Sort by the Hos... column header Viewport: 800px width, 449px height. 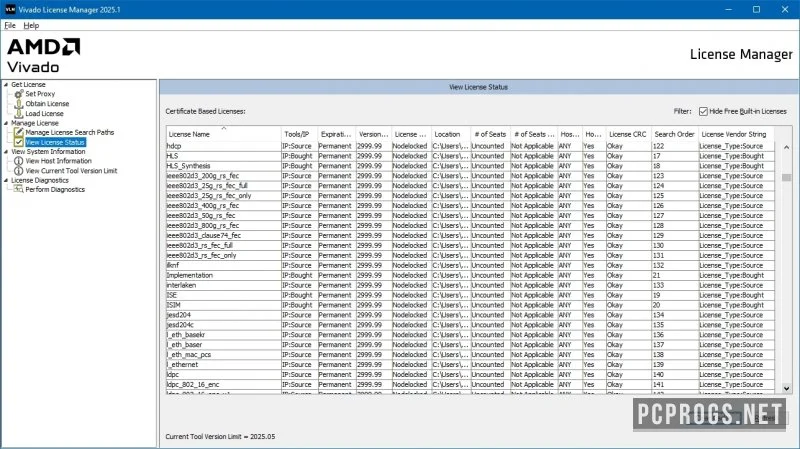pyautogui.click(x=569, y=134)
